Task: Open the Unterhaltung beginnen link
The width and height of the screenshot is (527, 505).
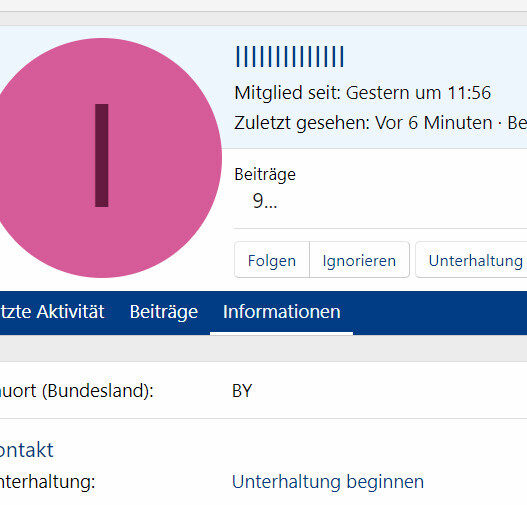Action: (328, 481)
